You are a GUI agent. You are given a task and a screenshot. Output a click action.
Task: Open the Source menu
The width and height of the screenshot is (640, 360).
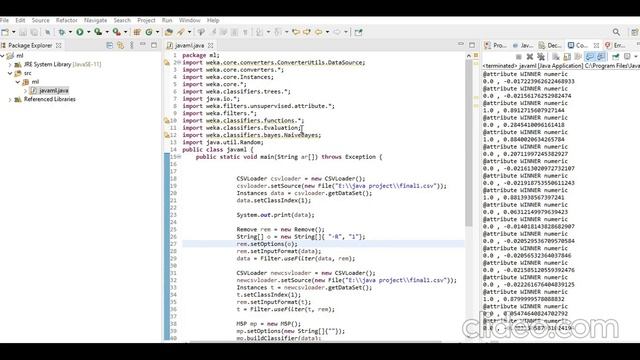[40, 20]
